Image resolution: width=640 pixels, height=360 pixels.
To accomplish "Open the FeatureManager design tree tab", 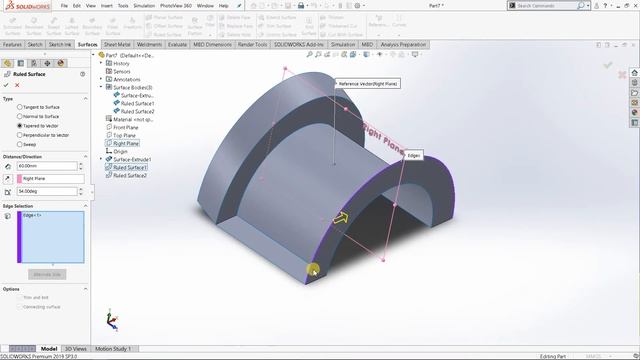I will pyautogui.click(x=7, y=63).
